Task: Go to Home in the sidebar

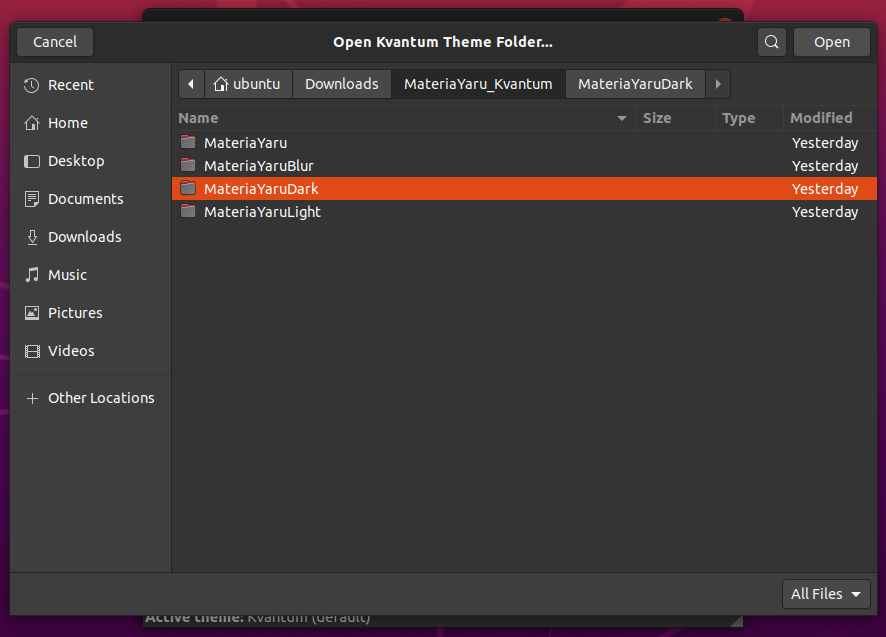Action: pyautogui.click(x=90, y=123)
